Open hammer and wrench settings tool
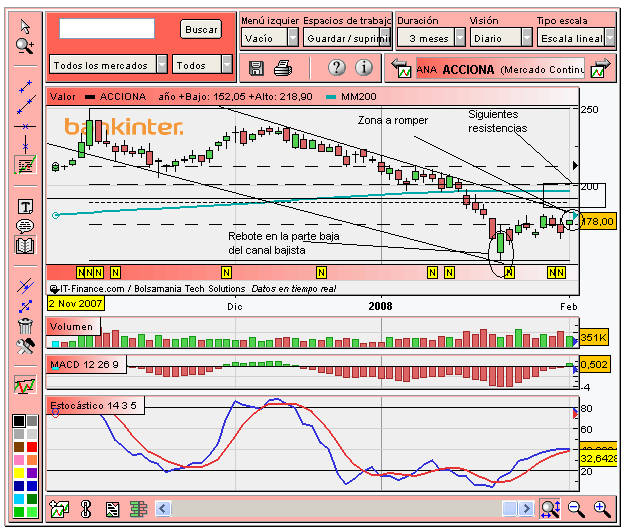The width and height of the screenshot is (631, 531). pyautogui.click(x=25, y=346)
